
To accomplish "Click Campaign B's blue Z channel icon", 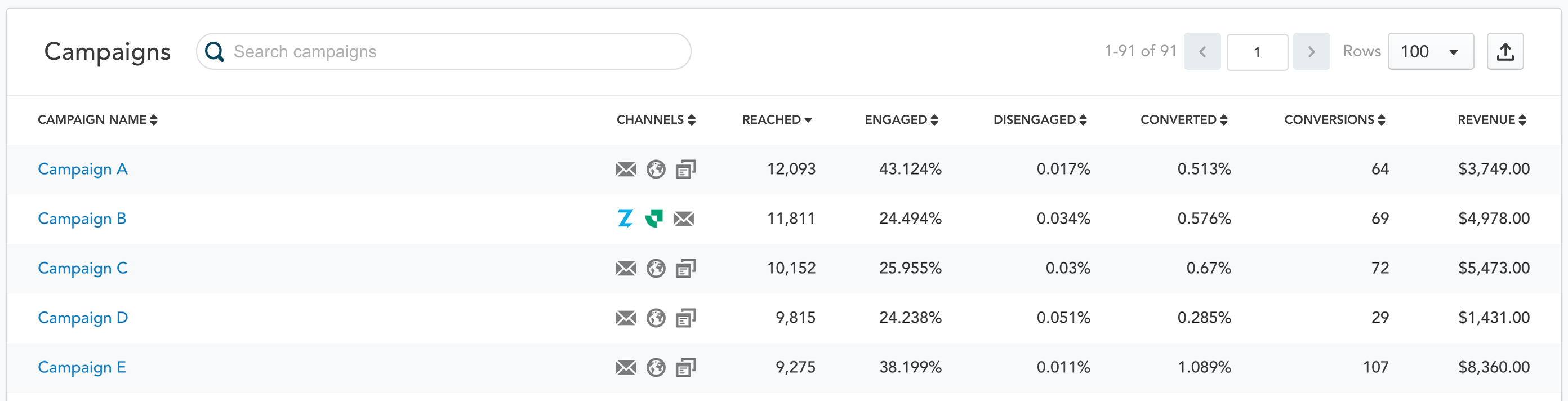I will [625, 219].
